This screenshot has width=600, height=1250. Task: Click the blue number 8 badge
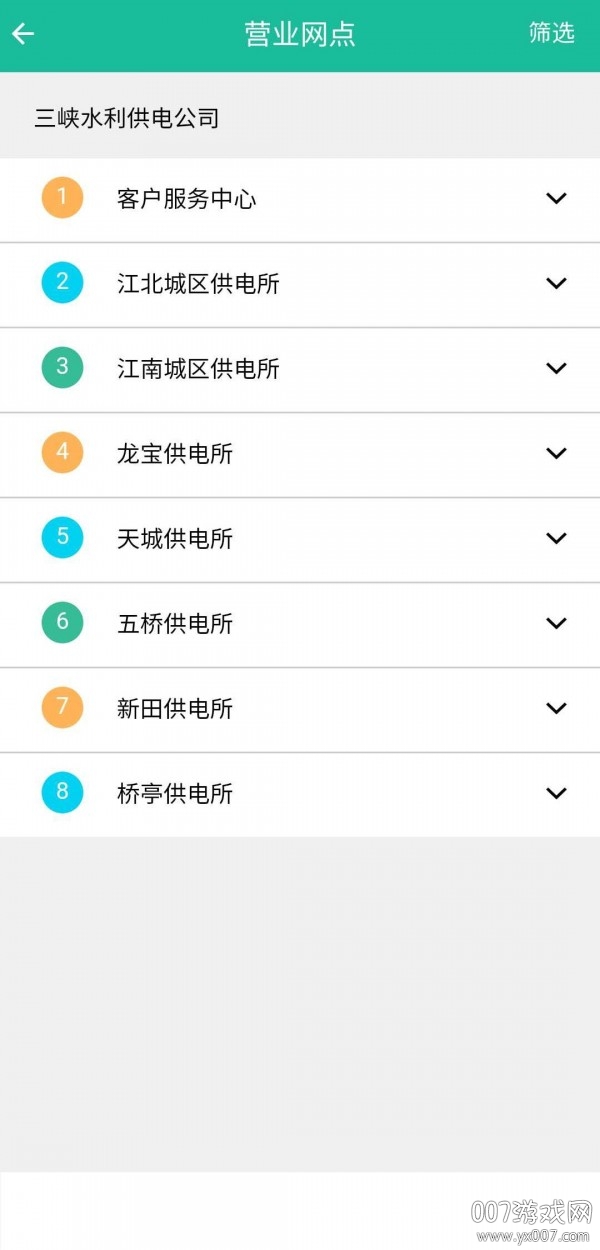(62, 792)
